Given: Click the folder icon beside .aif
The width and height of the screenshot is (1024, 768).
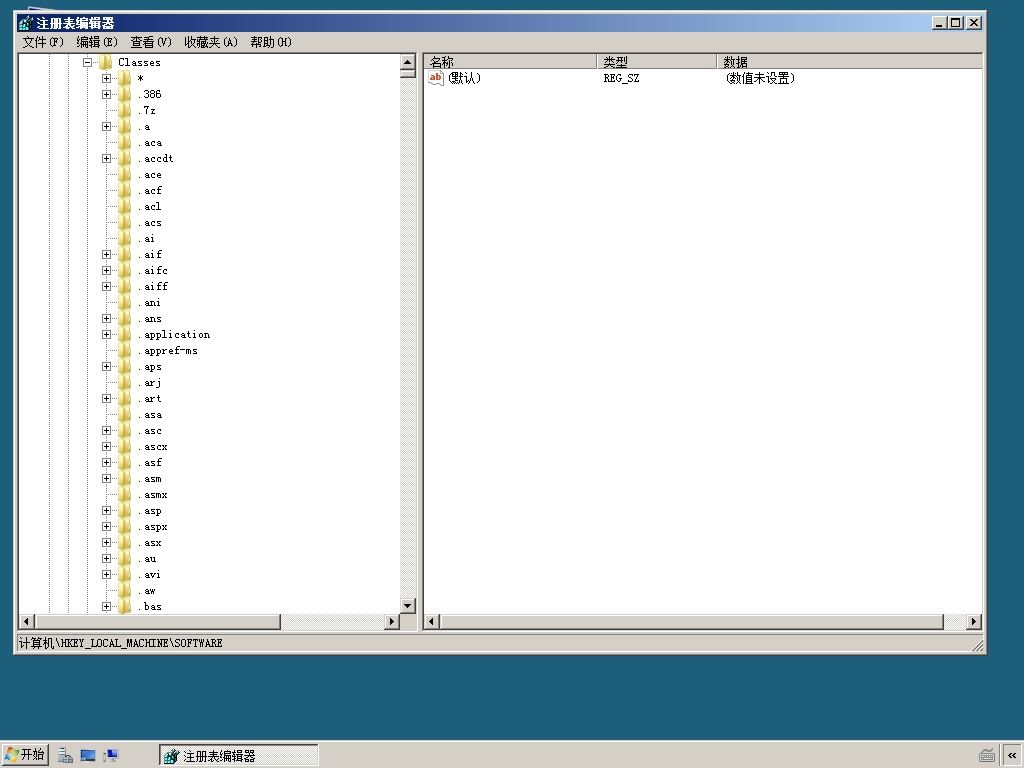Looking at the screenshot, I should pyautogui.click(x=124, y=255).
